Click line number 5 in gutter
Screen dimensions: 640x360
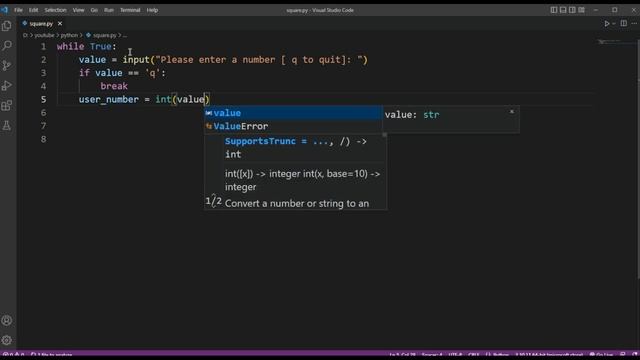coord(43,100)
